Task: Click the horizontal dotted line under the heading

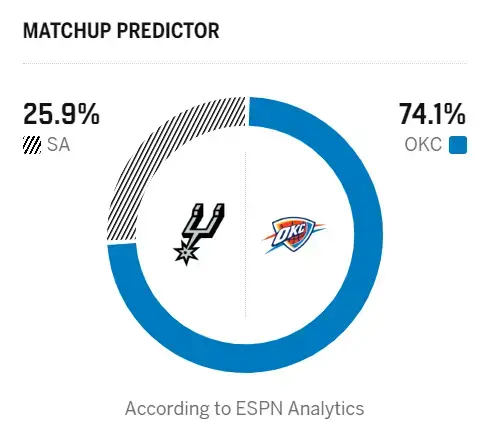Action: [245, 63]
